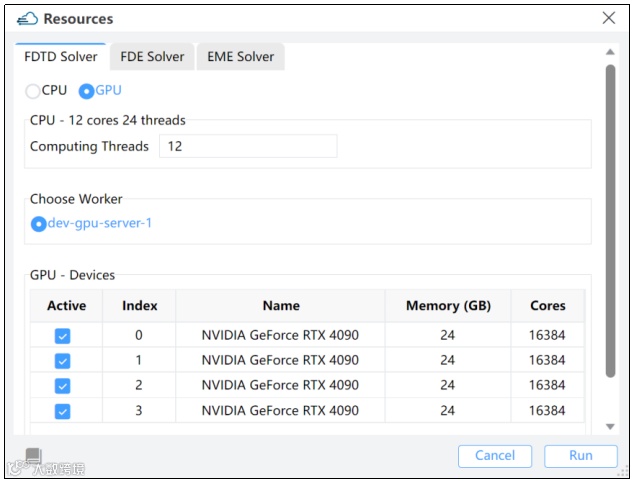Disable GPU index 2 checkbox
The height and width of the screenshot is (482, 636).
[62, 386]
